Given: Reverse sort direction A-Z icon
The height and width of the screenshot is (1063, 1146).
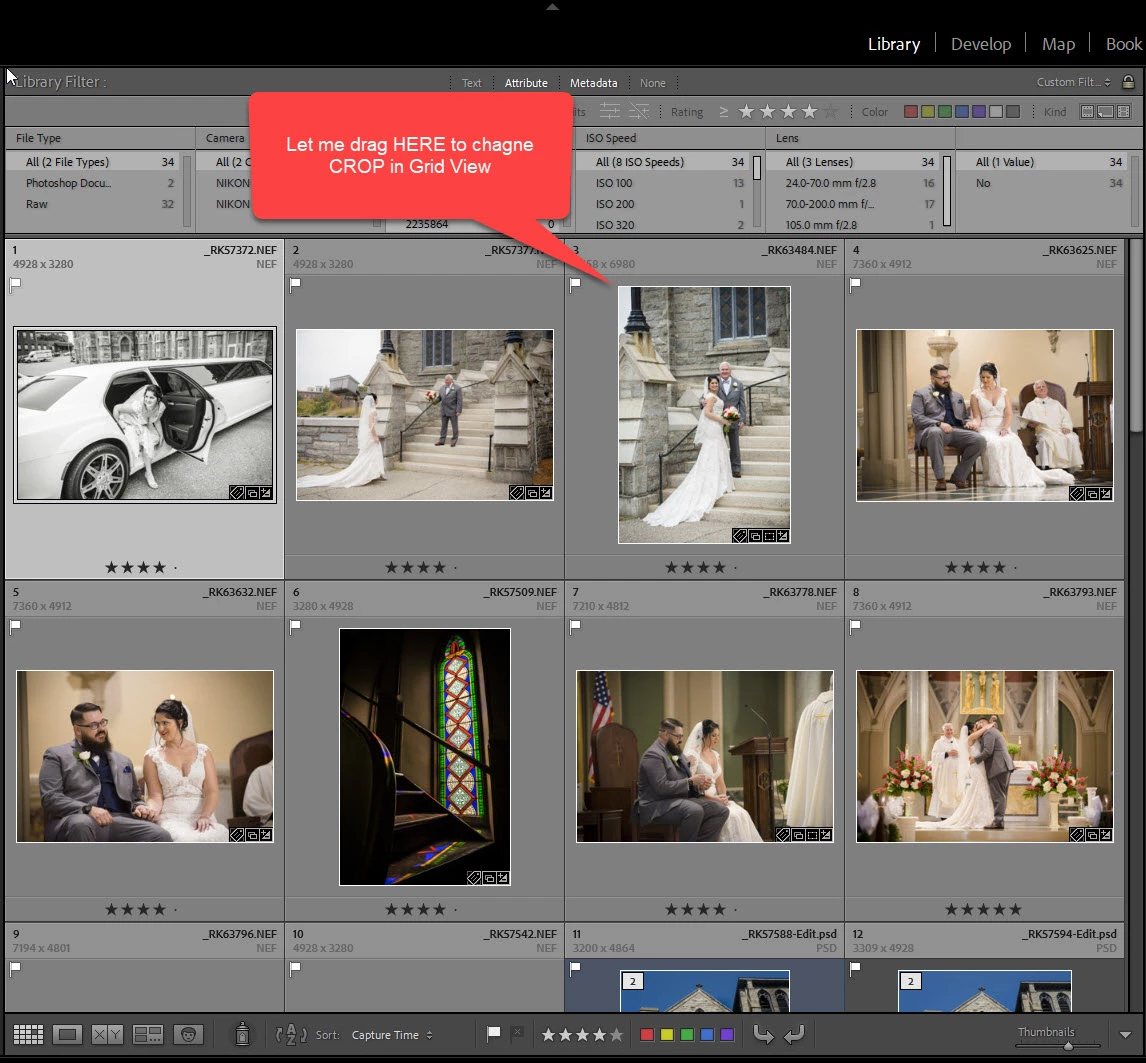Looking at the screenshot, I should [x=291, y=1034].
